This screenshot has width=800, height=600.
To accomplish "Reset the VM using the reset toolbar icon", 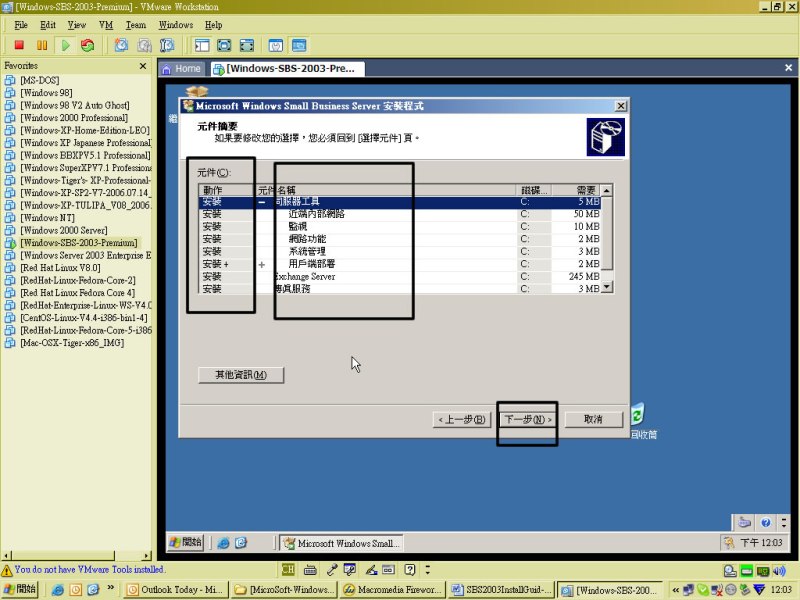I will point(88,45).
